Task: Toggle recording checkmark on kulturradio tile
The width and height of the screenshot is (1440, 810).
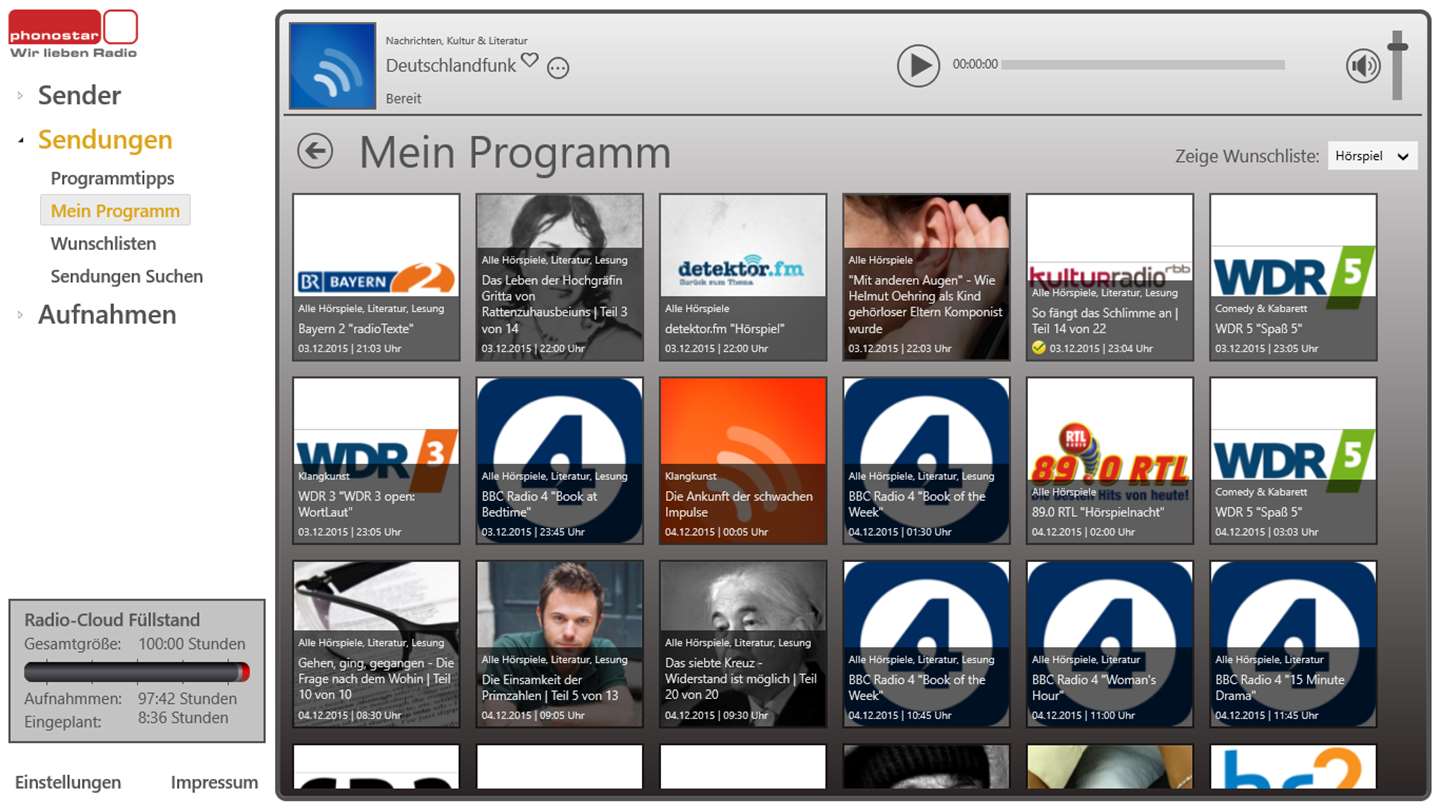Action: pyautogui.click(x=1039, y=349)
